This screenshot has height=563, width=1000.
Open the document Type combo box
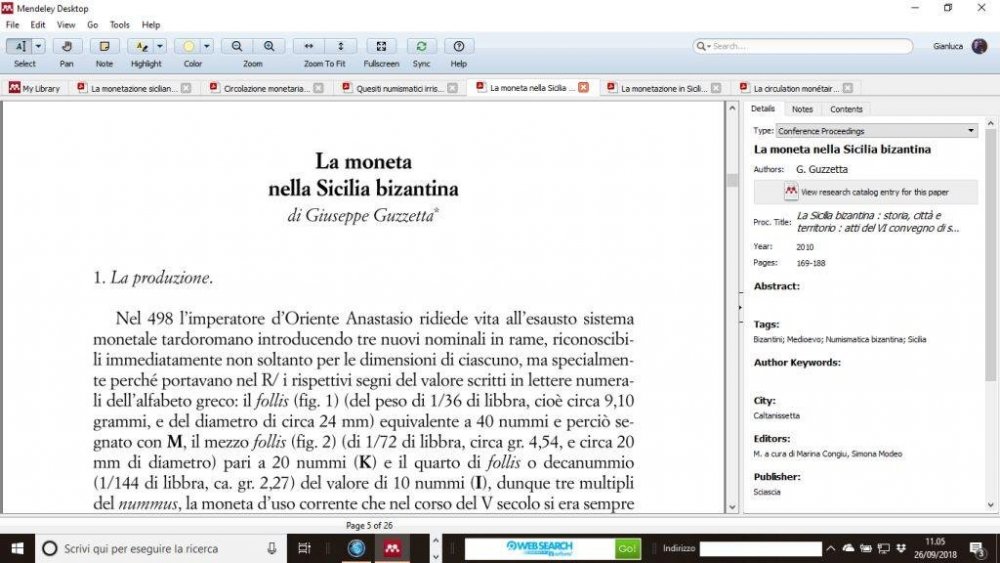(x=876, y=131)
